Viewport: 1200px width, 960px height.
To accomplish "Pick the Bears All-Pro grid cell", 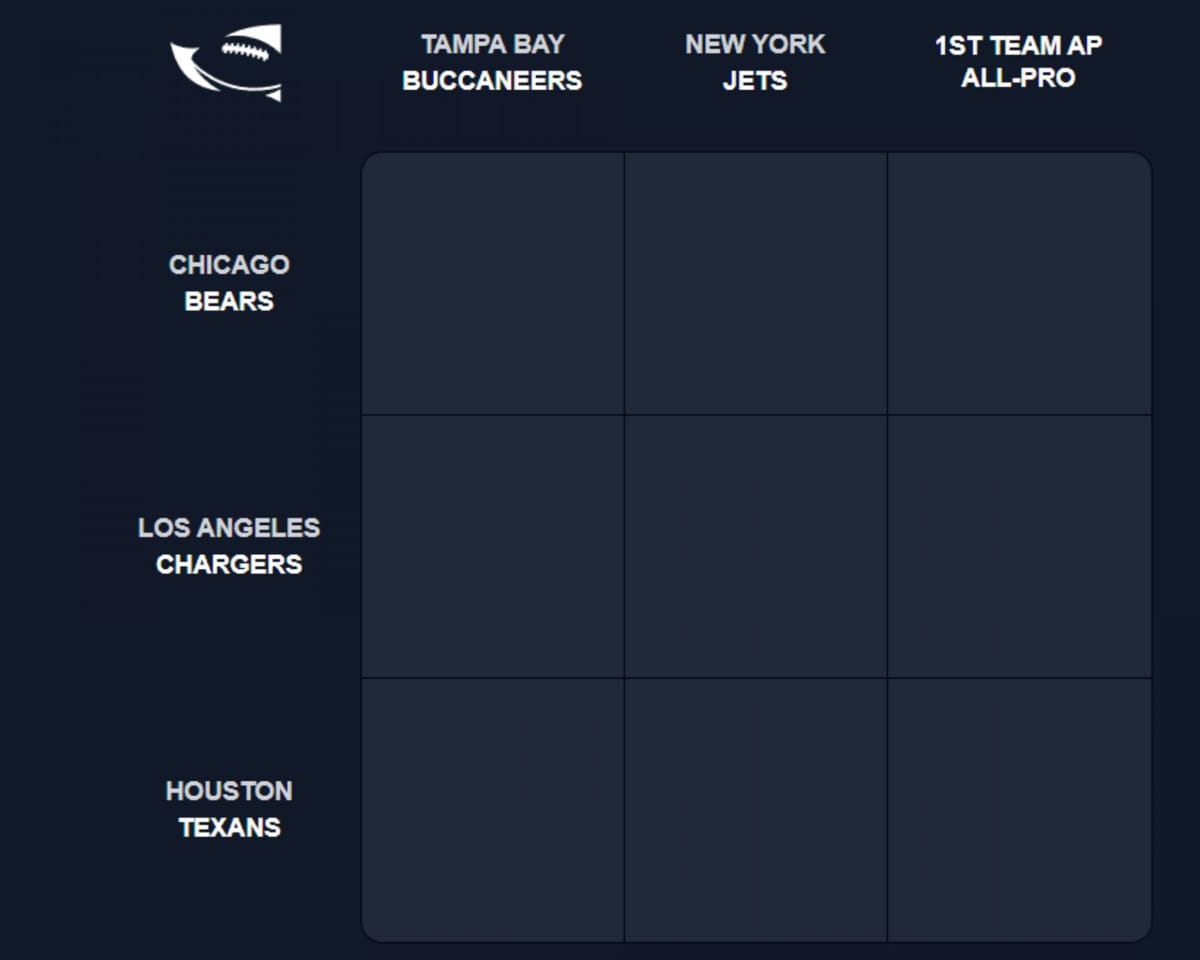I will coord(1019,284).
